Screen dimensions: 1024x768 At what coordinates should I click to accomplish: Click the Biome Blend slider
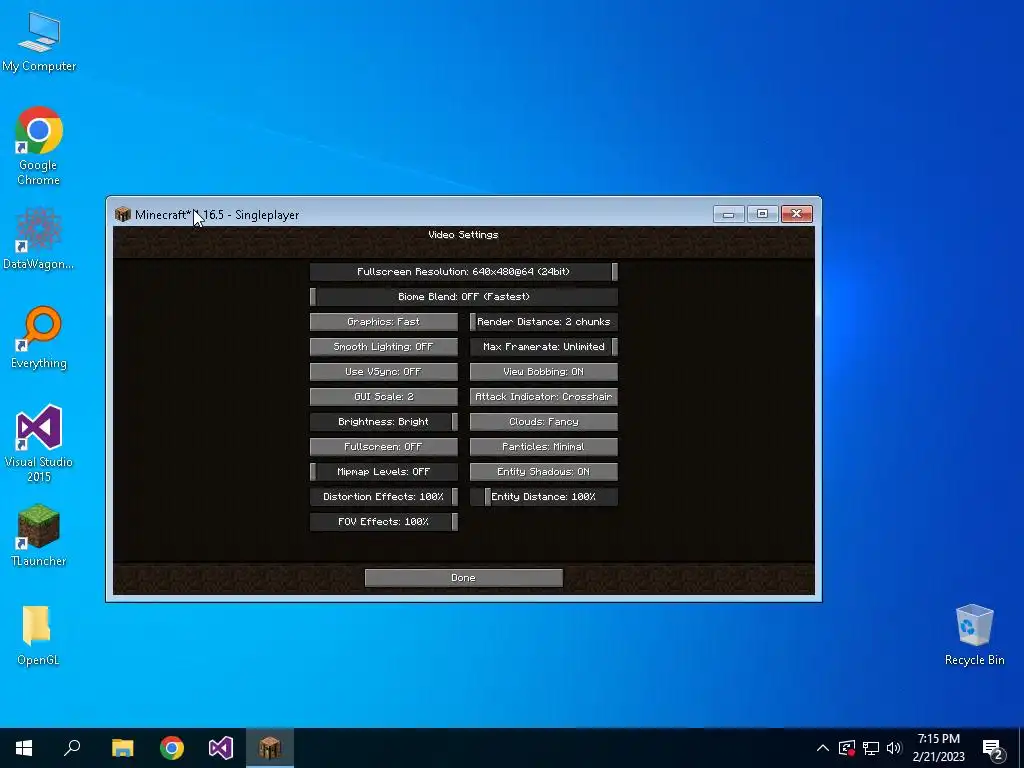tap(464, 296)
